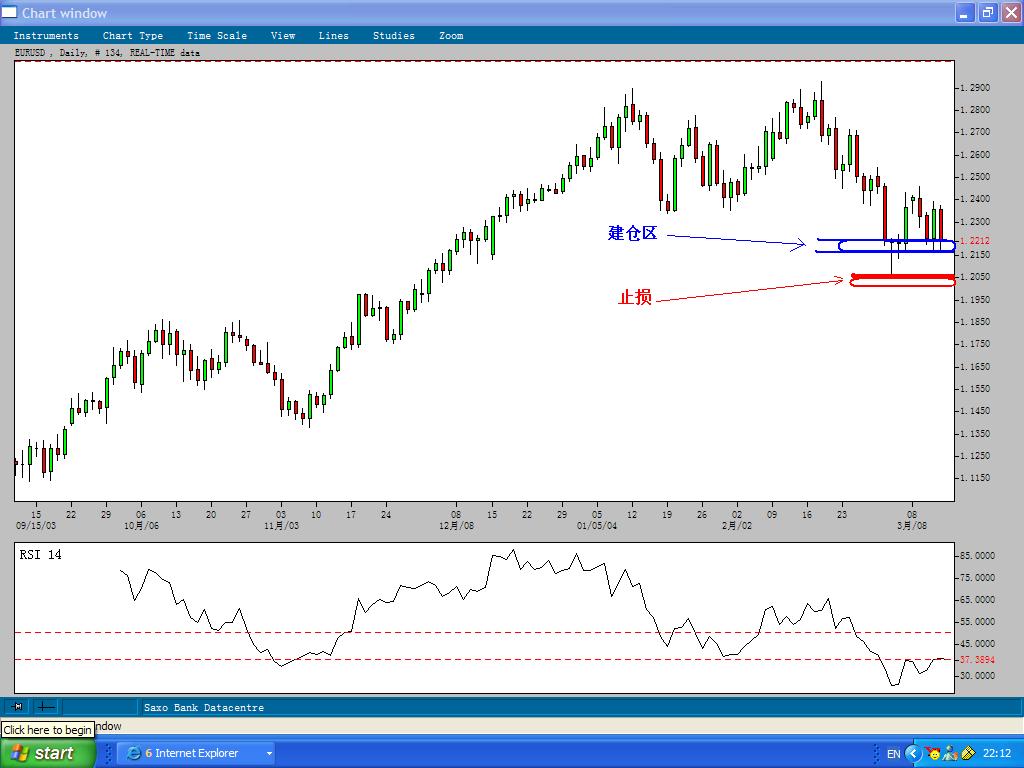Open the Instruments menu
Image resolution: width=1024 pixels, height=768 pixels.
click(x=46, y=36)
